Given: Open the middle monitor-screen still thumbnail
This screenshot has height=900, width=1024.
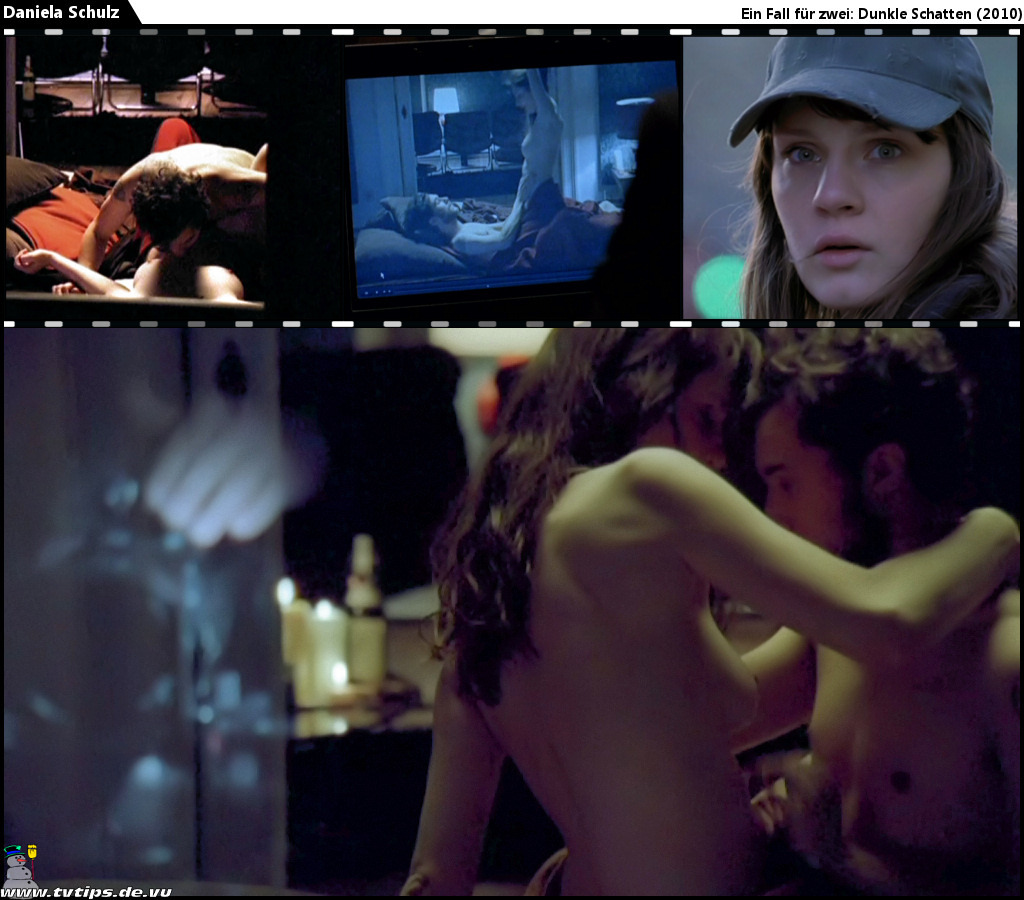Looking at the screenshot, I should pos(510,180).
